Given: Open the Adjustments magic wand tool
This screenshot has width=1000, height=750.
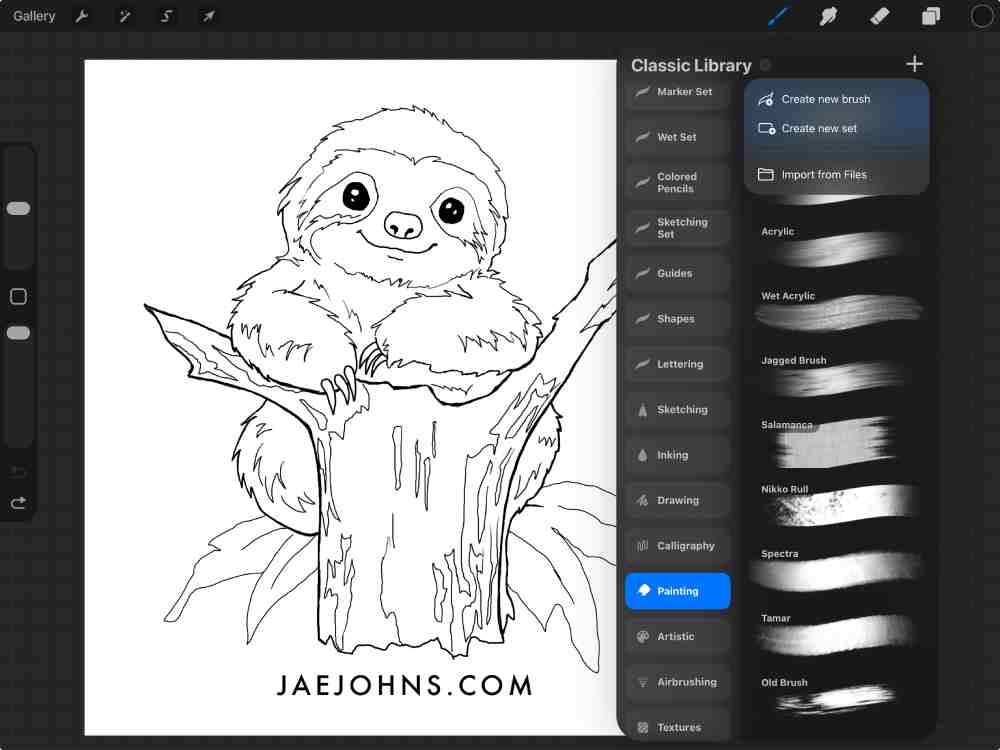Looking at the screenshot, I should (124, 16).
